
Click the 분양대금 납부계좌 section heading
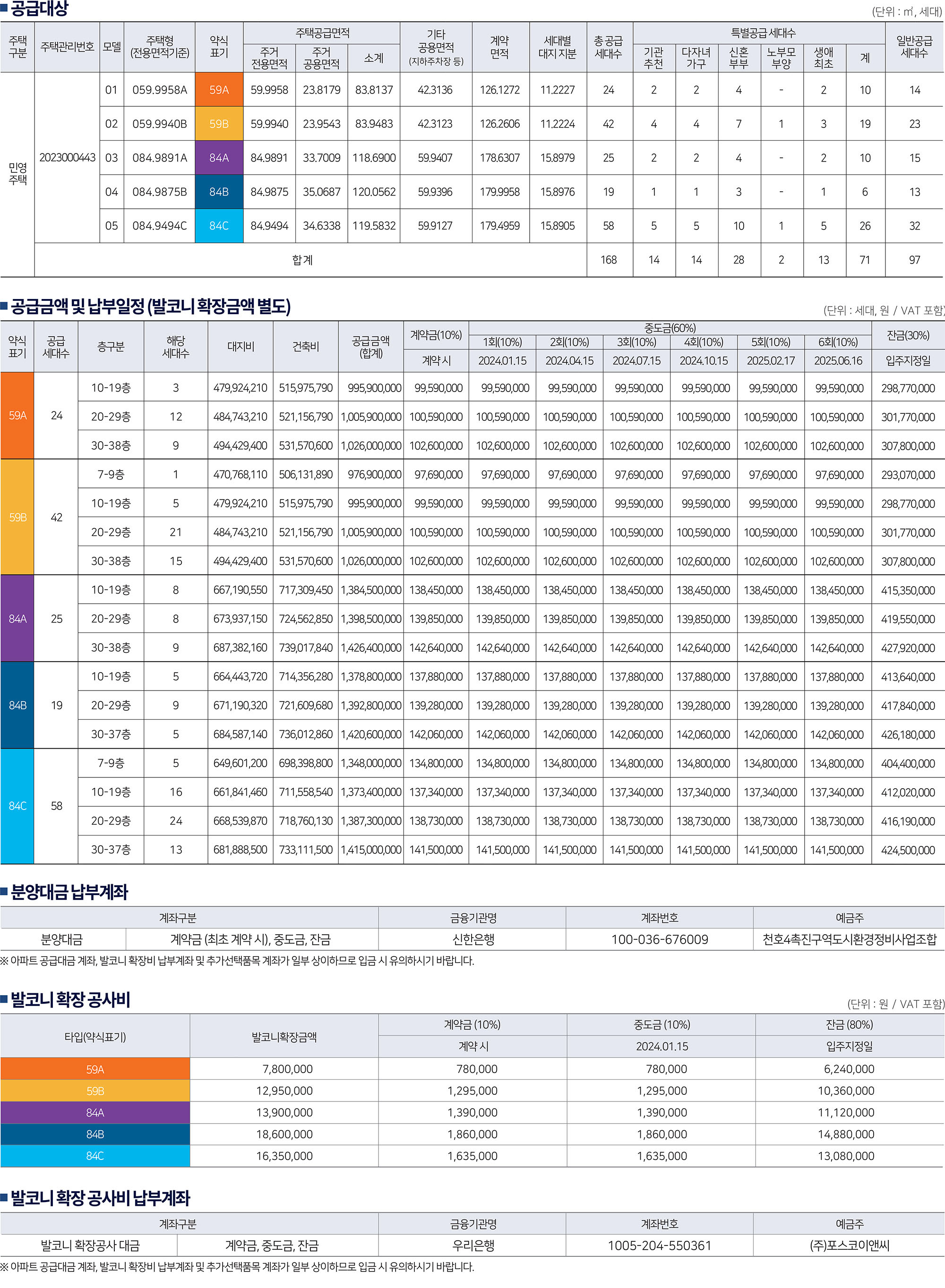tap(69, 892)
